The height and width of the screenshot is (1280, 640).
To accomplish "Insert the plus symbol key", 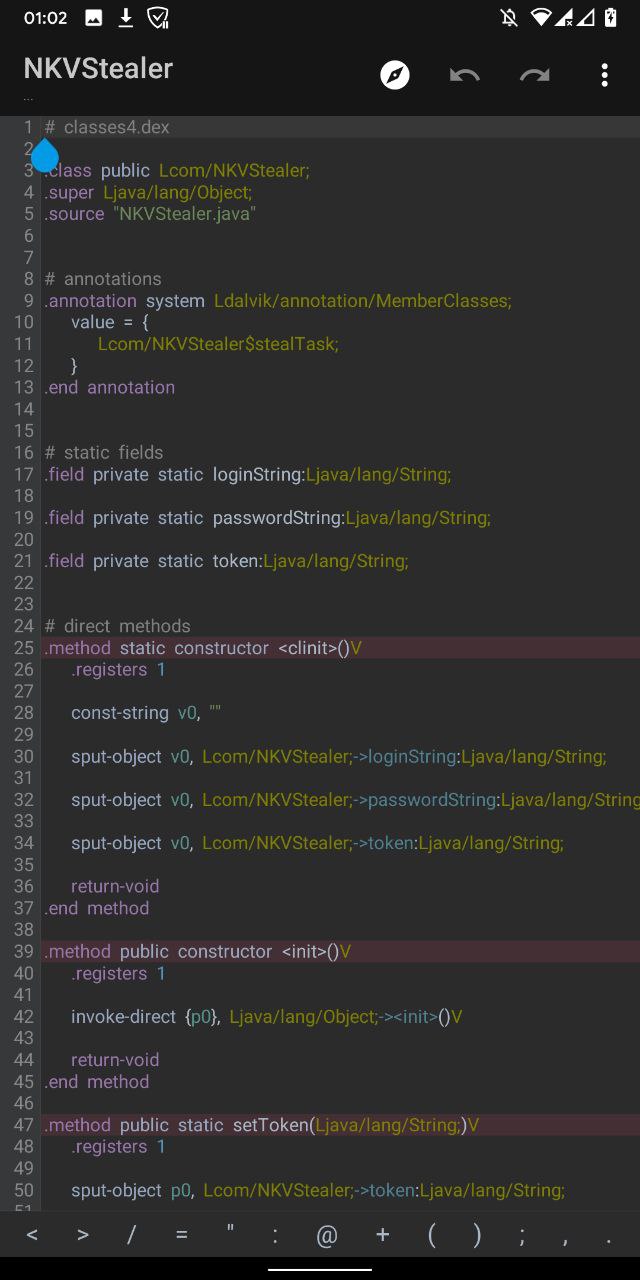I will [x=382, y=1236].
